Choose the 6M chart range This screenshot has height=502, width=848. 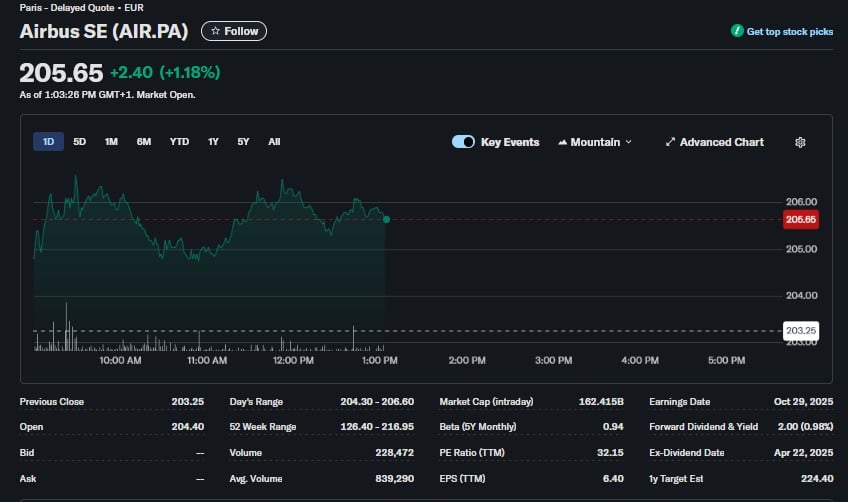coord(144,142)
